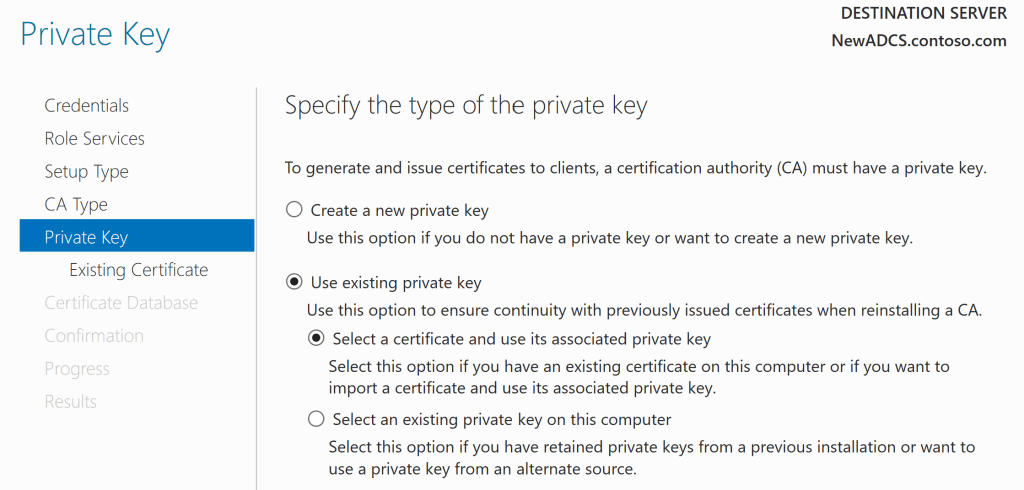Select the highlighted Private Key step
This screenshot has height=490, width=1024.
pyautogui.click(x=86, y=237)
